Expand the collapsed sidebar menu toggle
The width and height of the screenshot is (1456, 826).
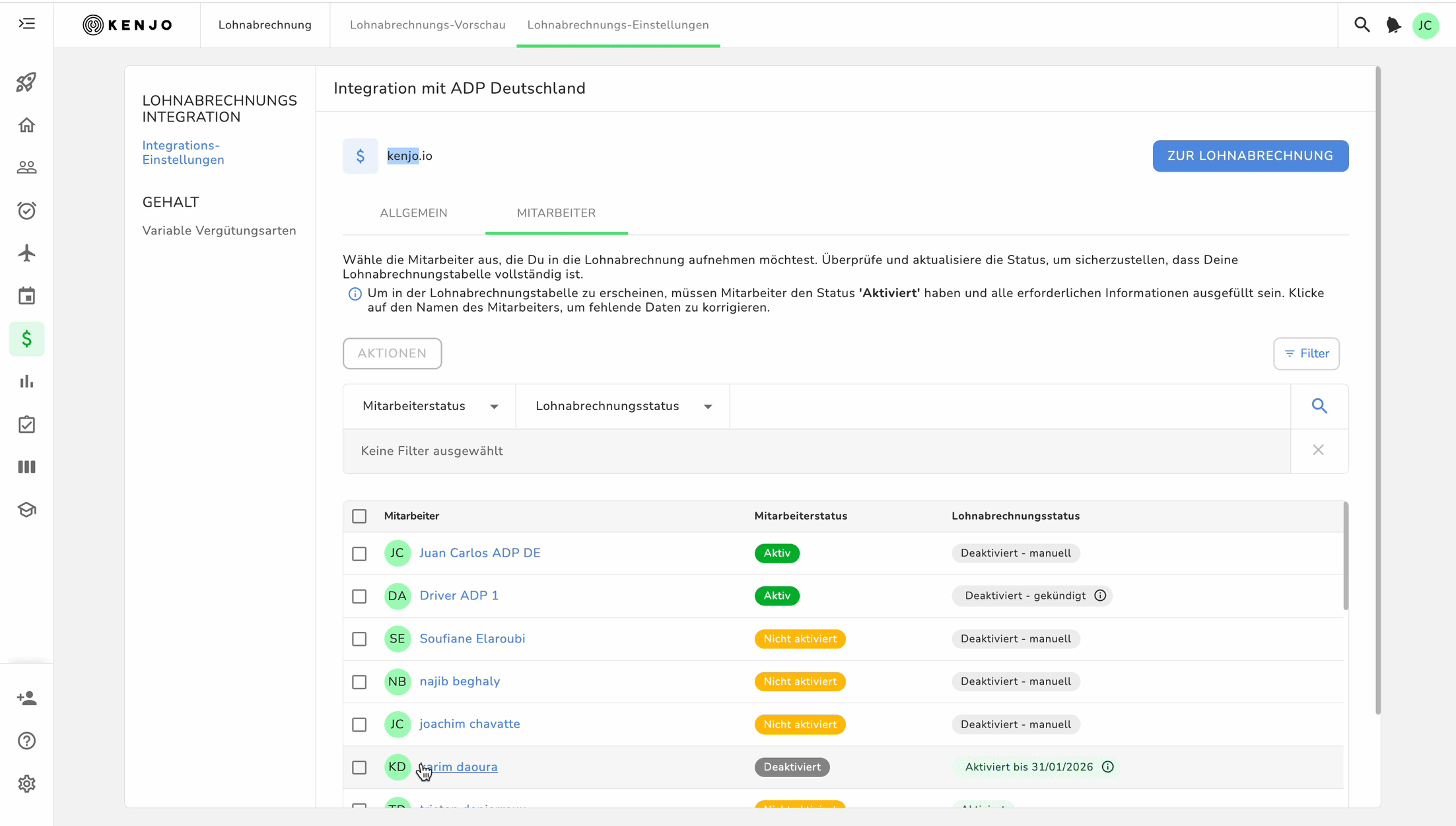click(x=26, y=24)
